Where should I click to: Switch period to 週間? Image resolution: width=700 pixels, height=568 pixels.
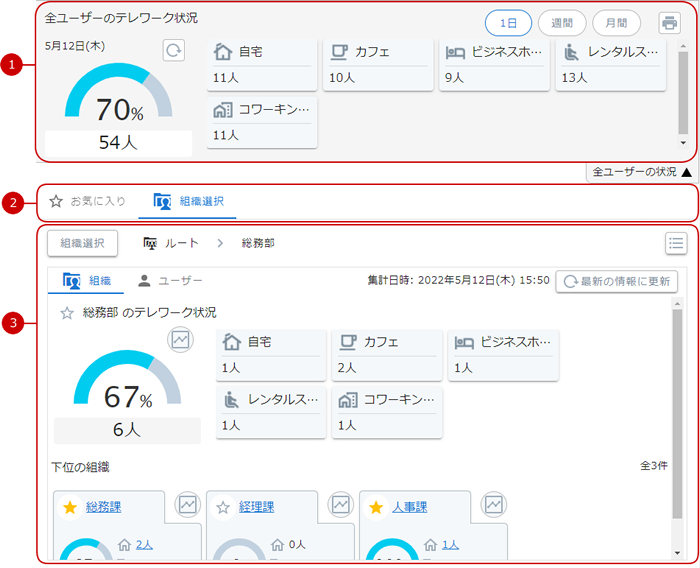pos(562,23)
